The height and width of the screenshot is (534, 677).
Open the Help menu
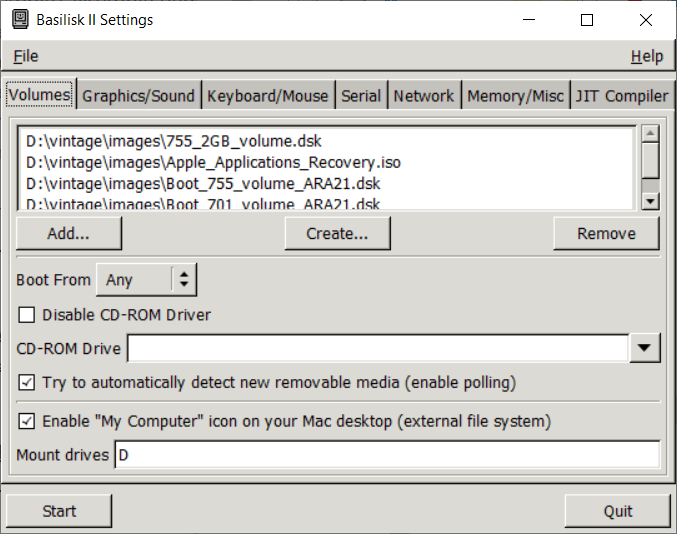[x=647, y=56]
